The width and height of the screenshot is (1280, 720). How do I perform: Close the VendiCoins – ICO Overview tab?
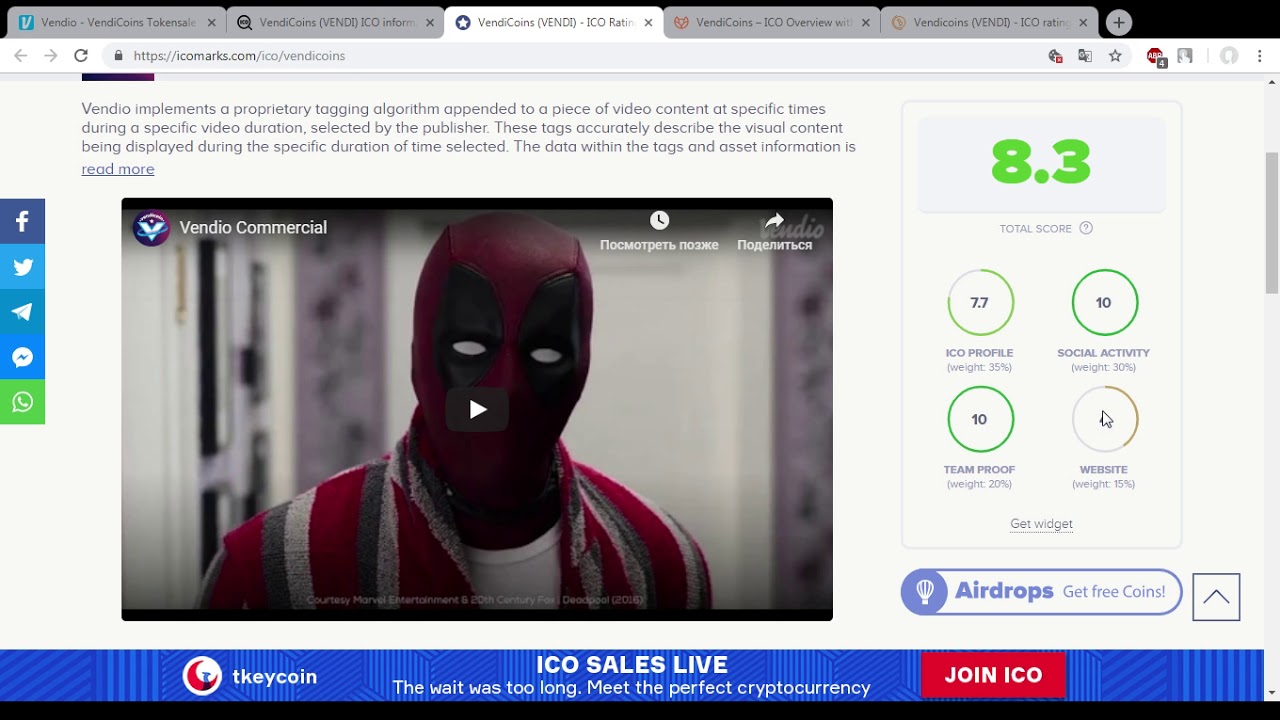coord(865,22)
